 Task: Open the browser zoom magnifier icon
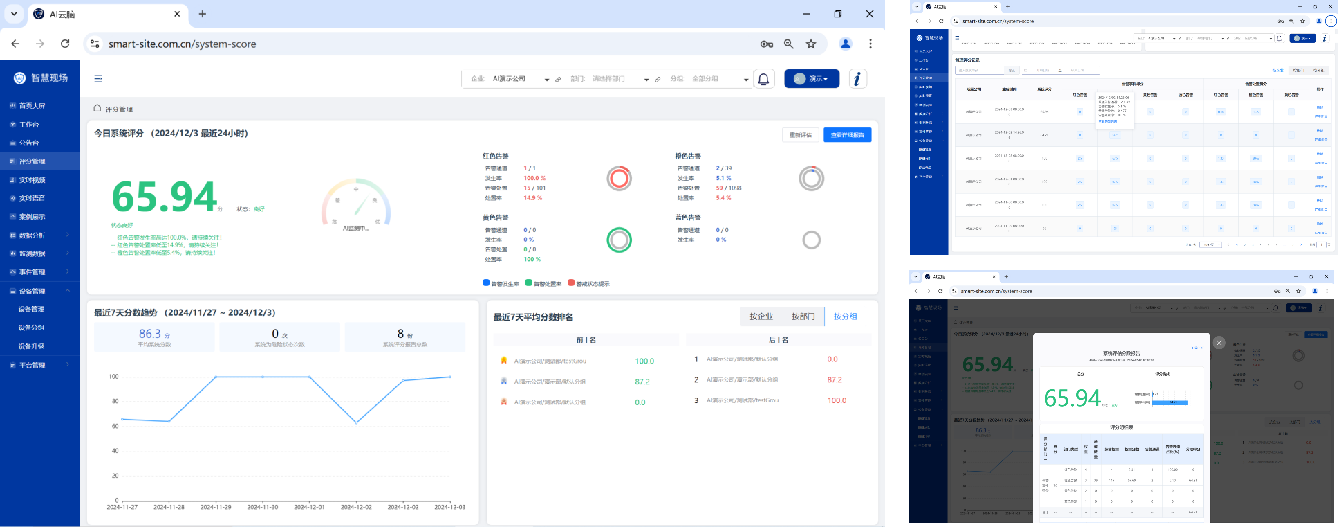coord(789,44)
